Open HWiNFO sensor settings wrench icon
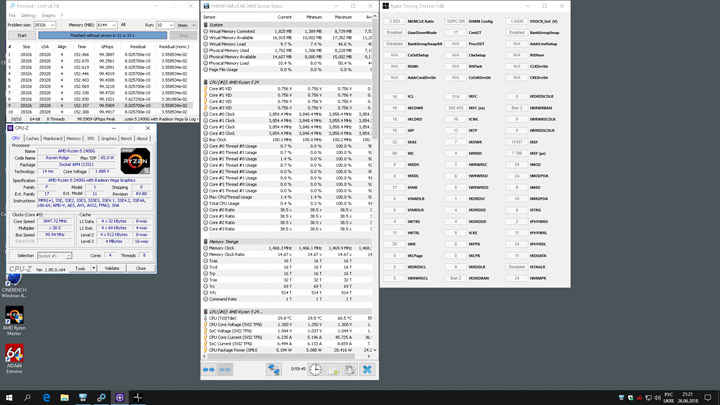The height and width of the screenshot is (405, 720). tap(349, 369)
